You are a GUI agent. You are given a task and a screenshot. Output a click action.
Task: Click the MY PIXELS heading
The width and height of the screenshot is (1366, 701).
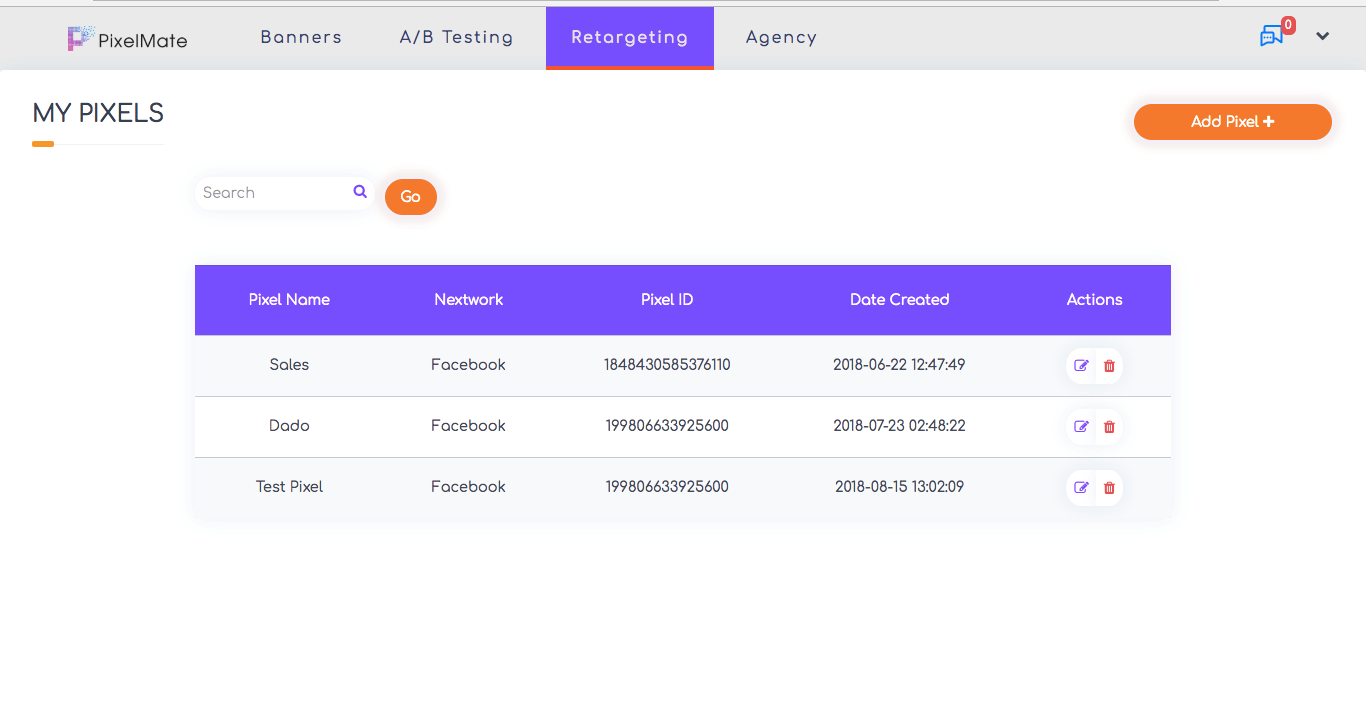98,113
